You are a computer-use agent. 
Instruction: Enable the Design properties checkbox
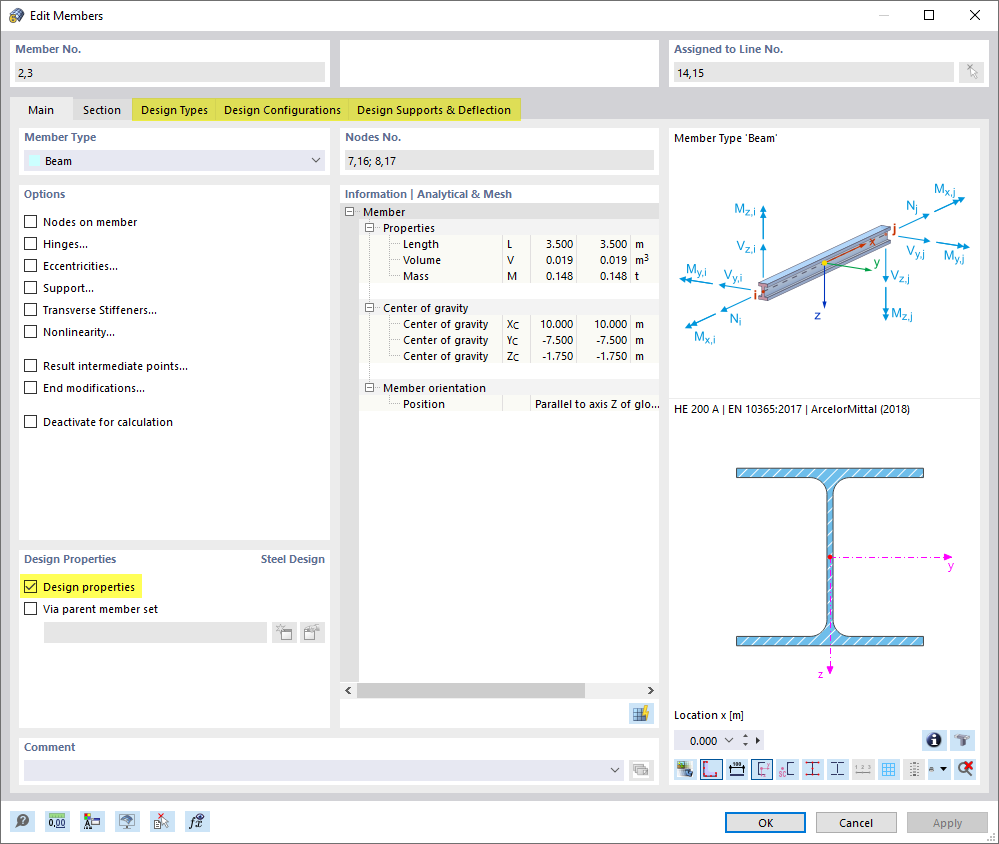[x=30, y=586]
